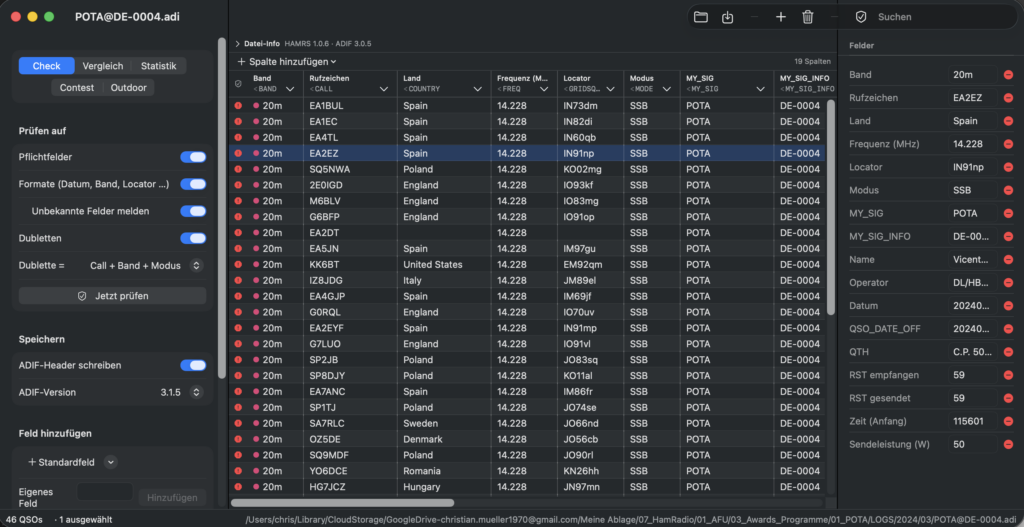
Task: Remove the QSO_DATE_OFF field via red minus
Action: (x=1008, y=328)
